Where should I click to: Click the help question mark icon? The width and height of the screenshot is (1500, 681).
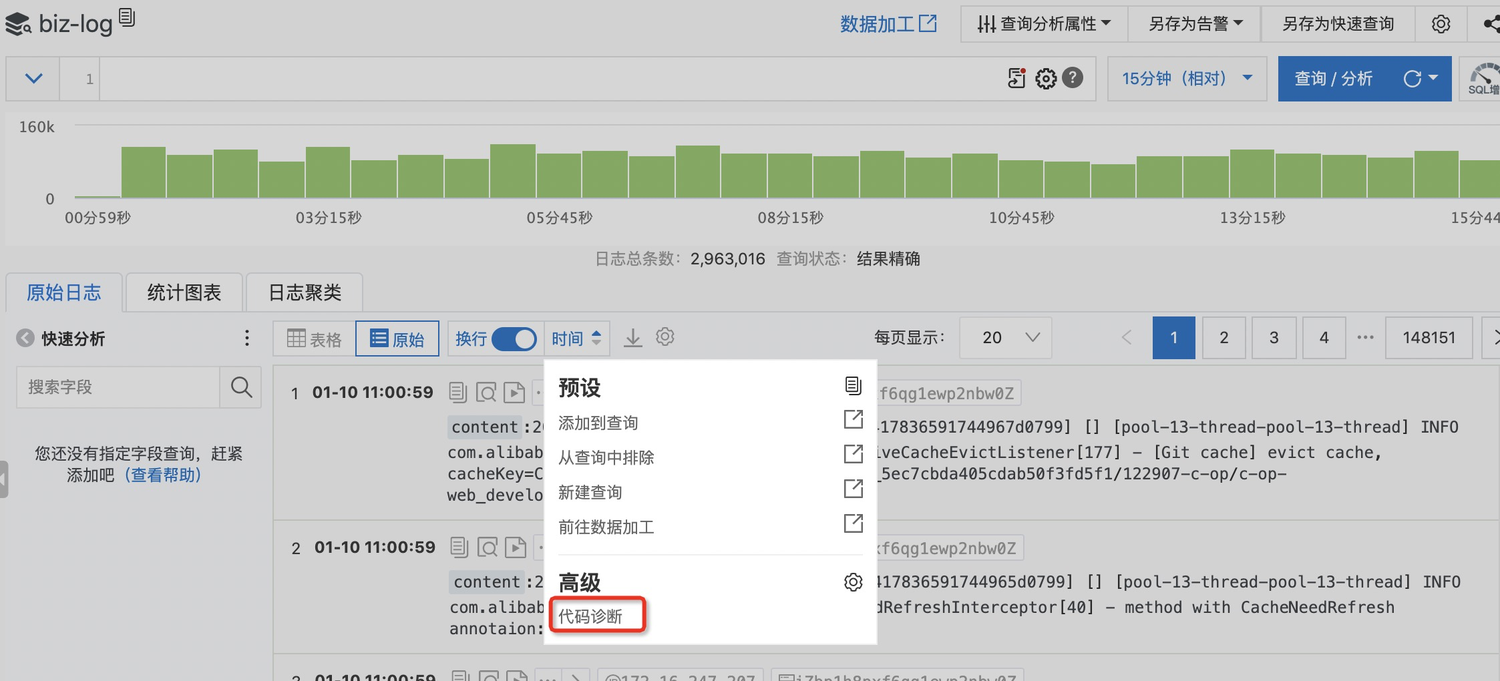[1073, 77]
